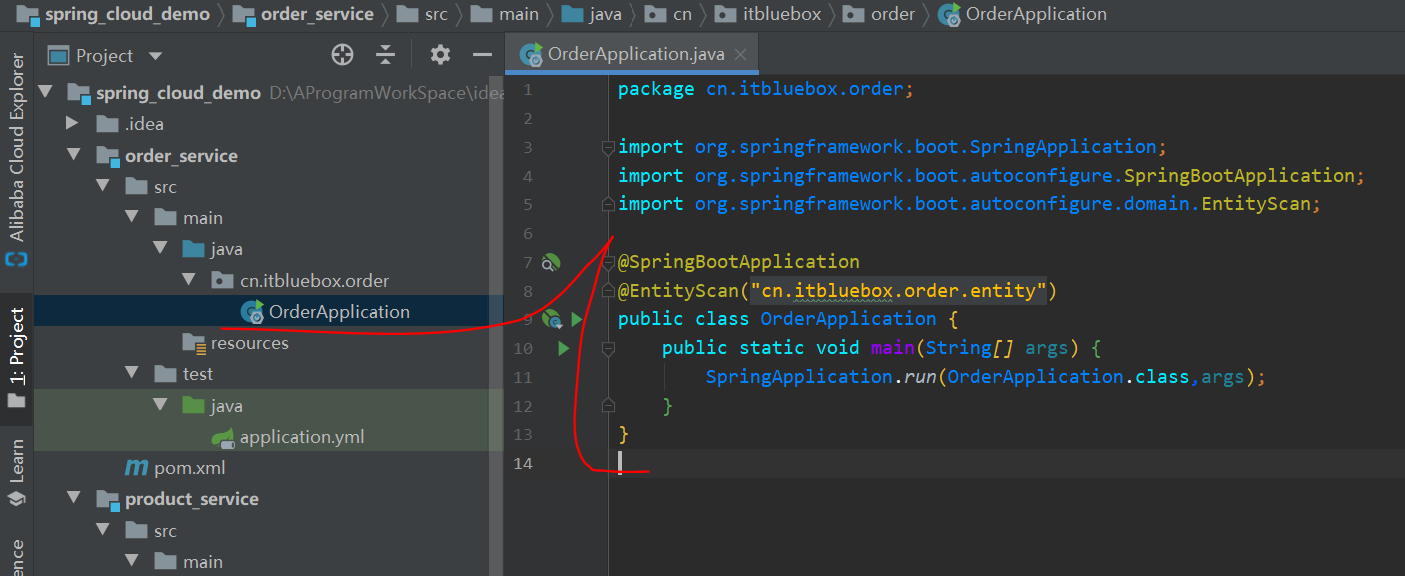The width and height of the screenshot is (1405, 576).
Task: Fold the annotations at line 7
Action: click(607, 263)
